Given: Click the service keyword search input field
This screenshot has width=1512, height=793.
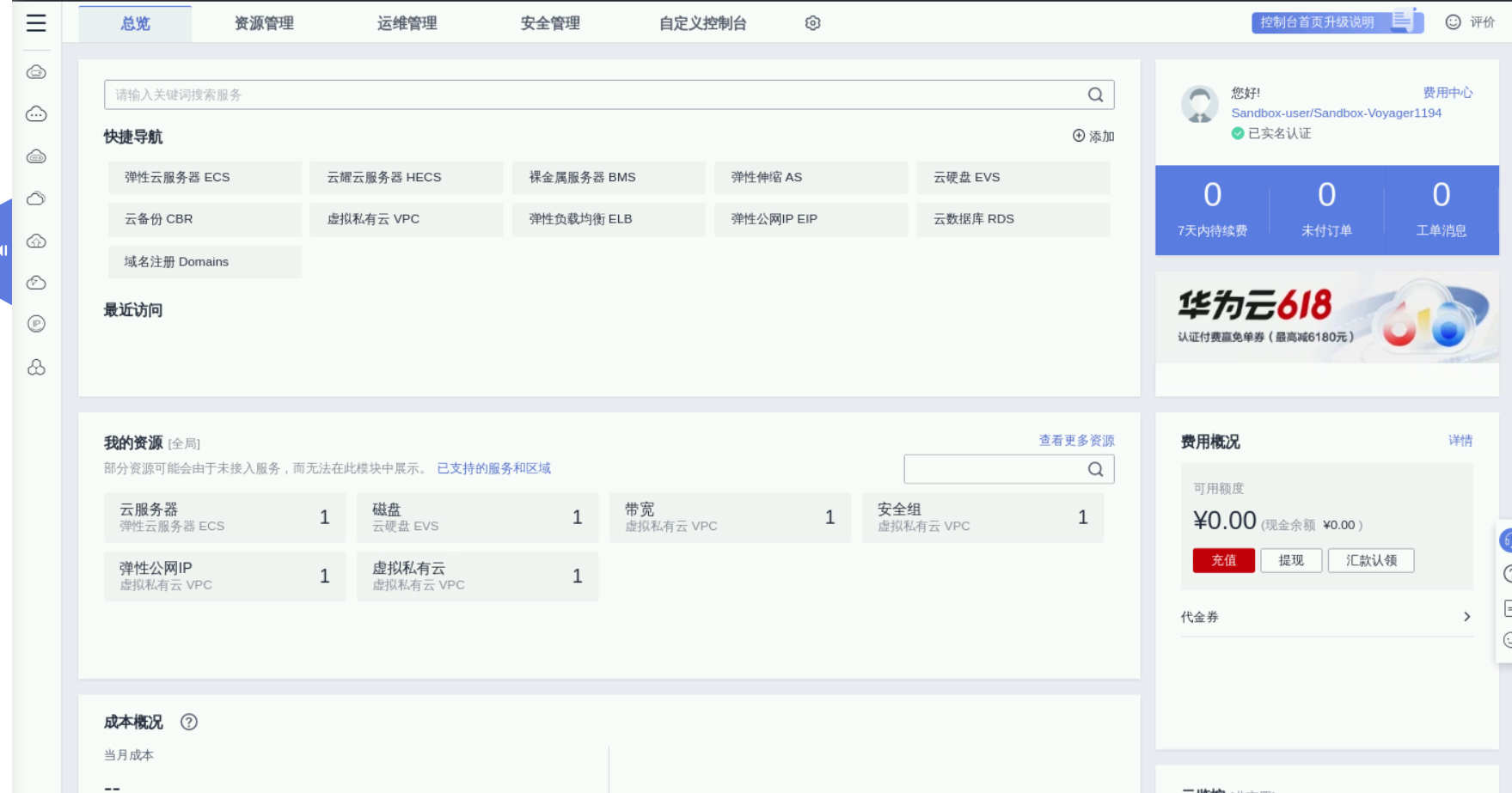Looking at the screenshot, I should pos(593,95).
